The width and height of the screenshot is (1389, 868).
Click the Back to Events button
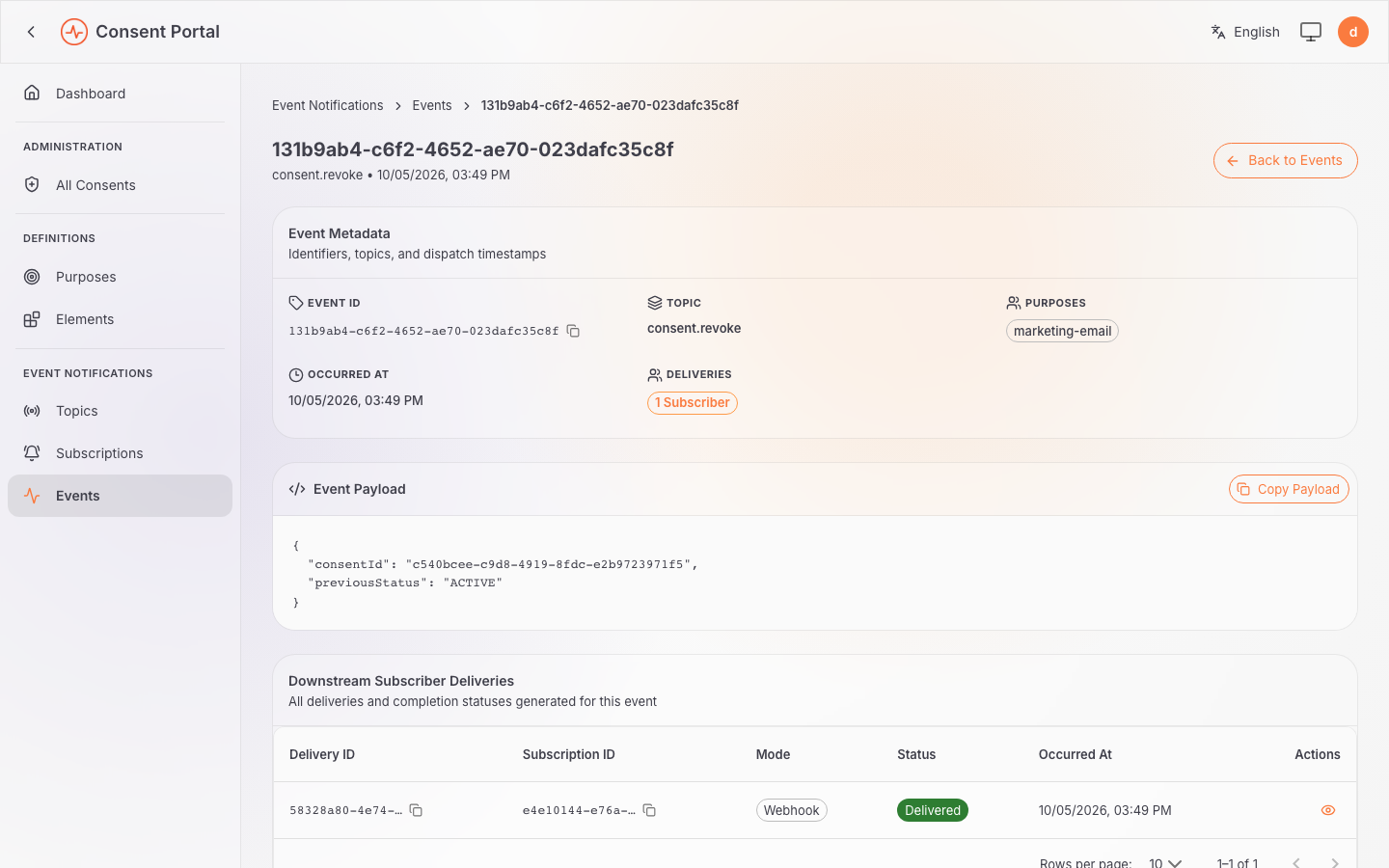click(x=1285, y=161)
